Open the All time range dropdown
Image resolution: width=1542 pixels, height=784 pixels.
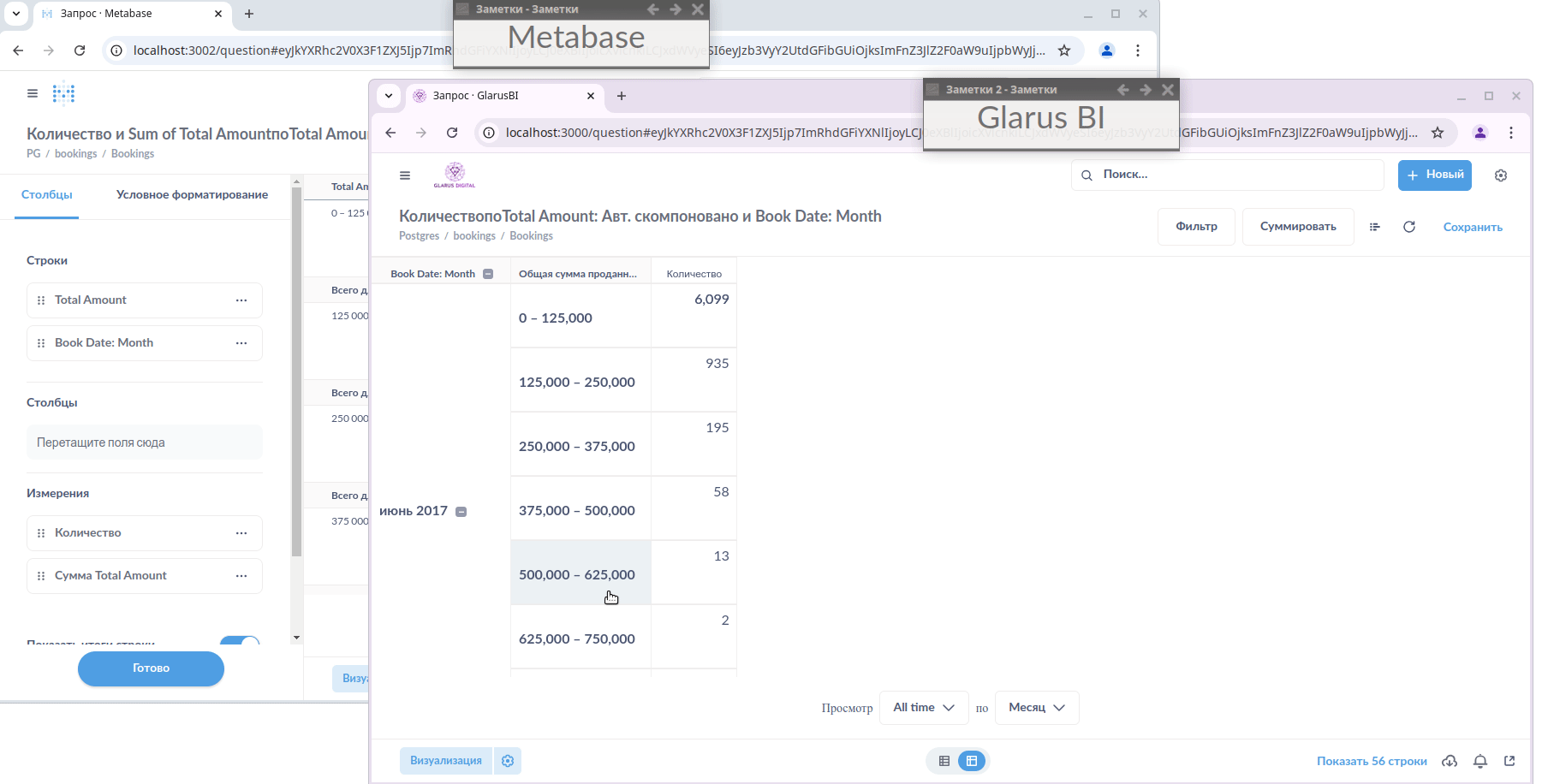pyautogui.click(x=924, y=708)
